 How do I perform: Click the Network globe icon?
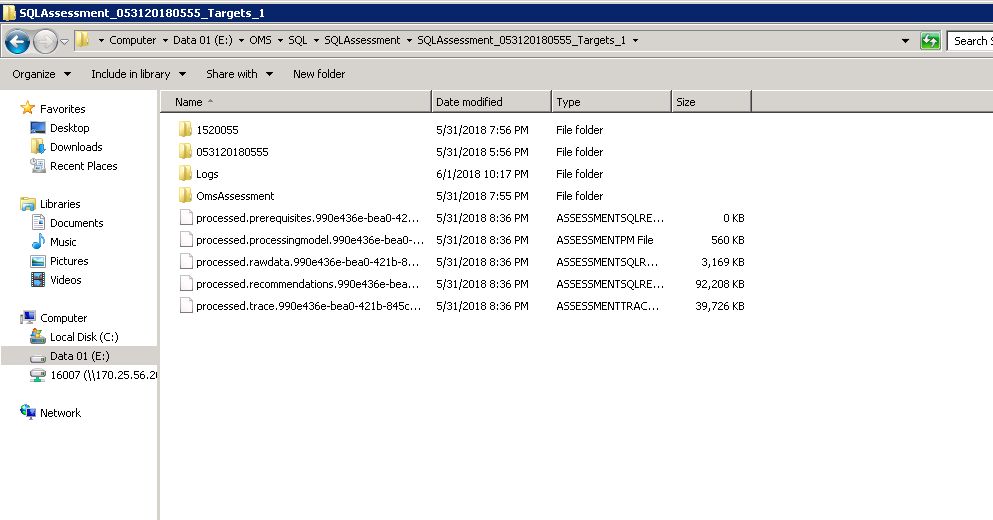click(27, 412)
